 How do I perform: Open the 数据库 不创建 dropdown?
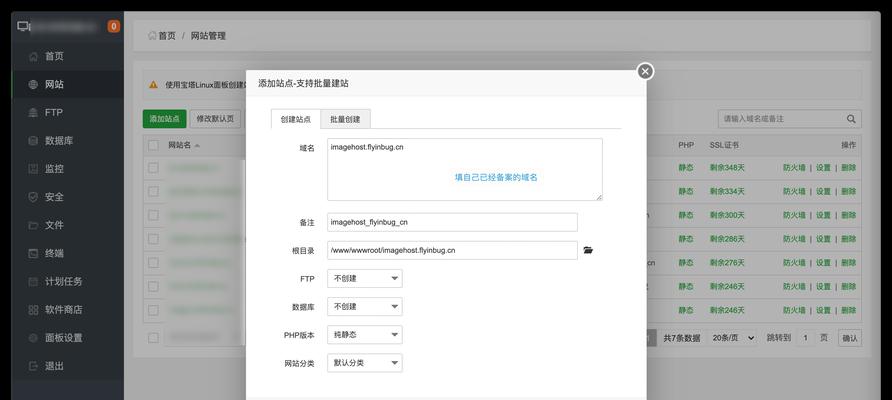(365, 307)
